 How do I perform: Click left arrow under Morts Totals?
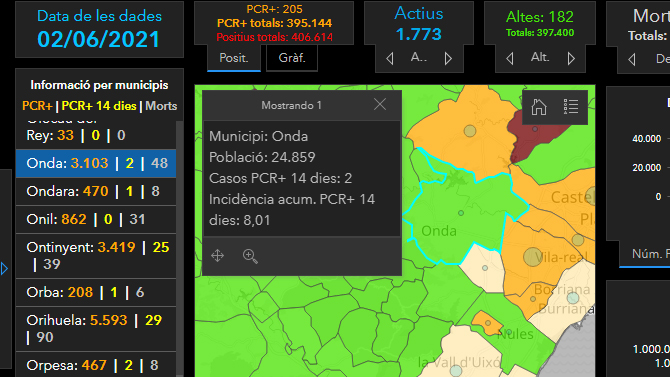pos(632,59)
